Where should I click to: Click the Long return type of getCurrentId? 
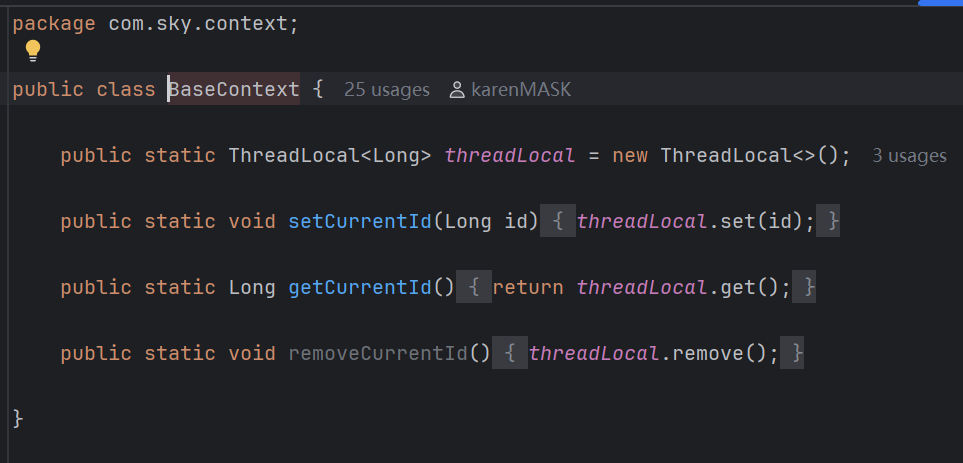click(x=252, y=287)
